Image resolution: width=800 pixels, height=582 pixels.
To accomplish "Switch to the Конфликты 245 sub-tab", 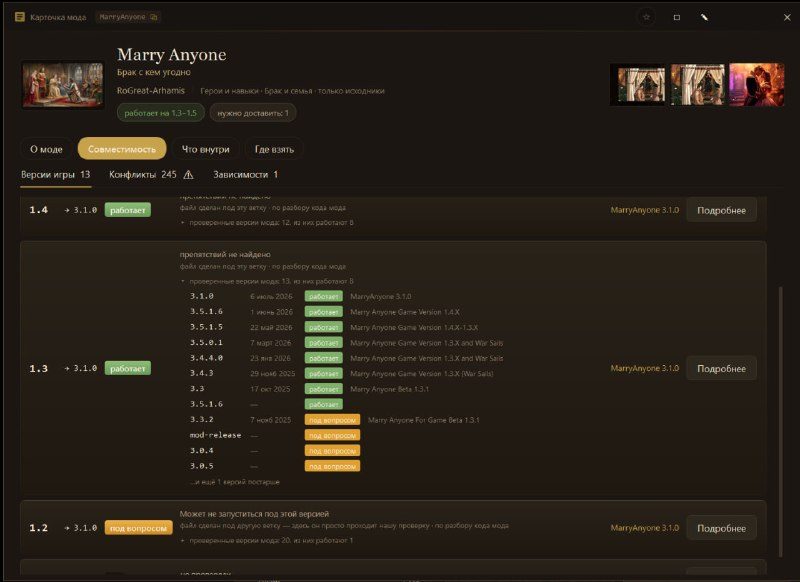I will [x=143, y=175].
